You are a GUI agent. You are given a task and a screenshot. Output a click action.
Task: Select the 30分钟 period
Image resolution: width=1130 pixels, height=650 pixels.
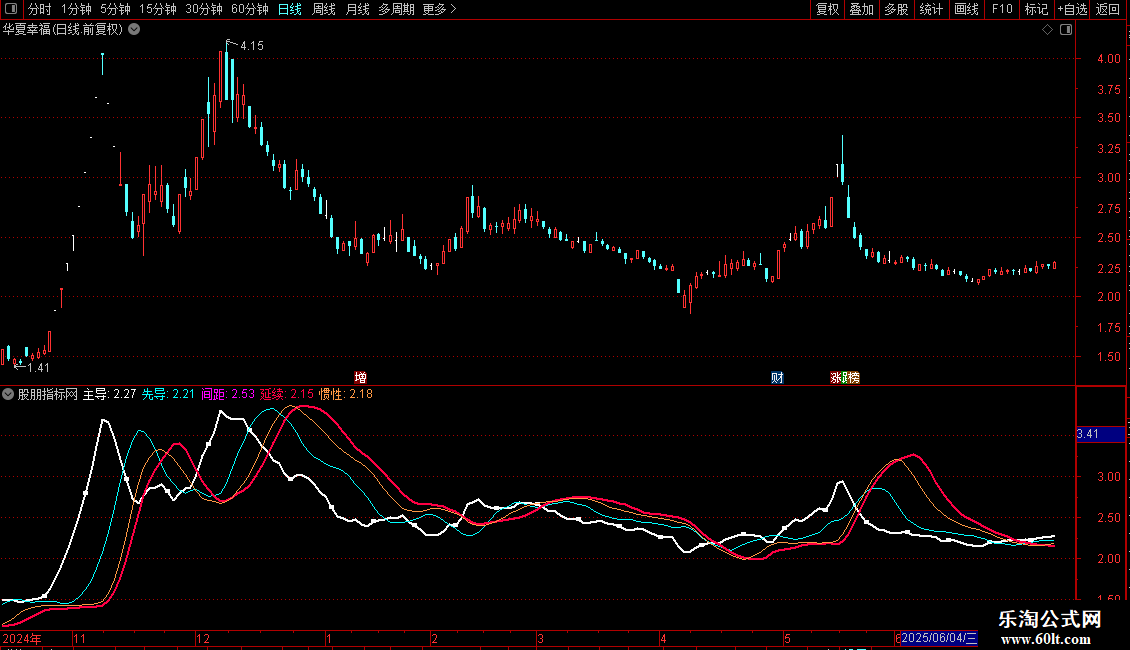pyautogui.click(x=204, y=9)
